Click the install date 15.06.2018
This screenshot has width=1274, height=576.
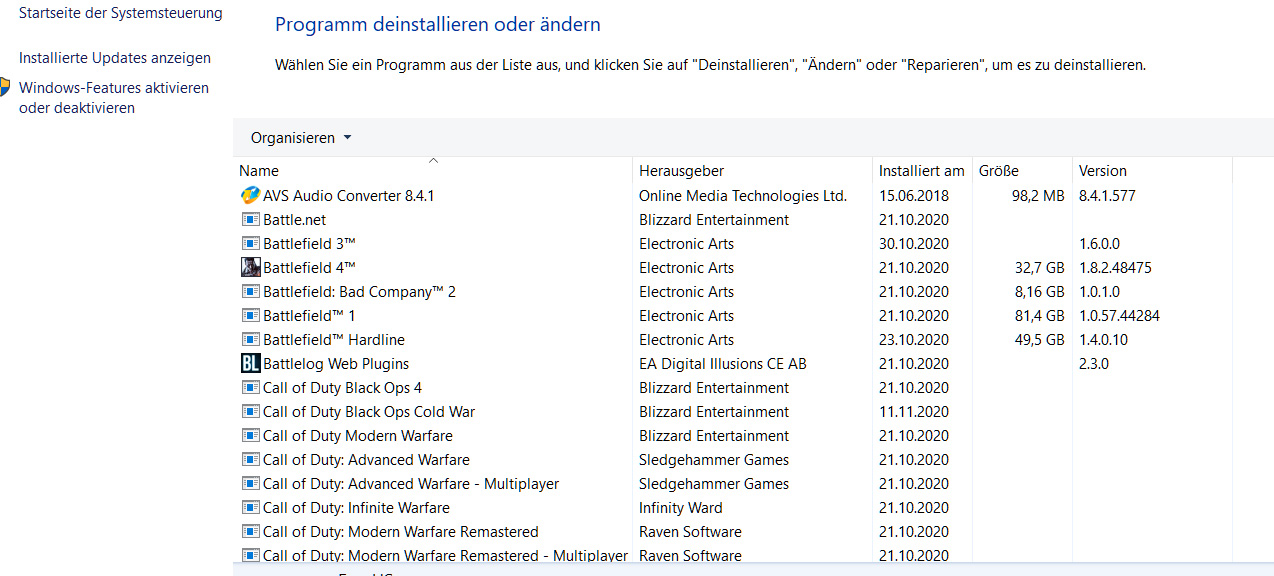tap(914, 196)
